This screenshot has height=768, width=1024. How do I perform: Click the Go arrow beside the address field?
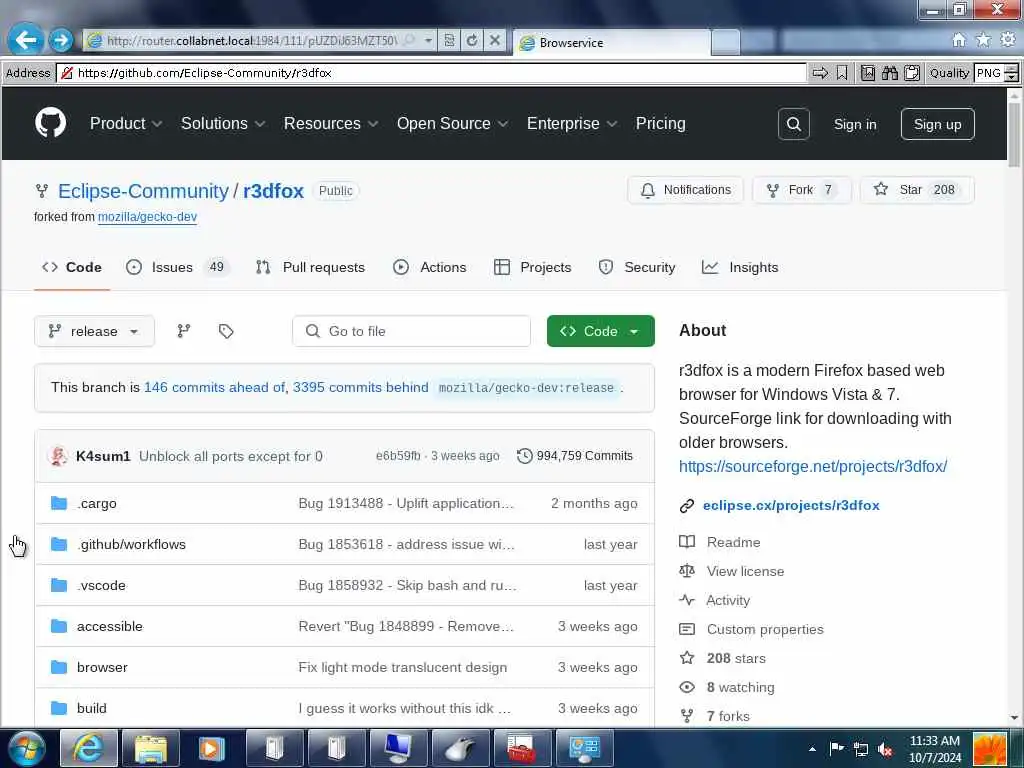(x=820, y=73)
